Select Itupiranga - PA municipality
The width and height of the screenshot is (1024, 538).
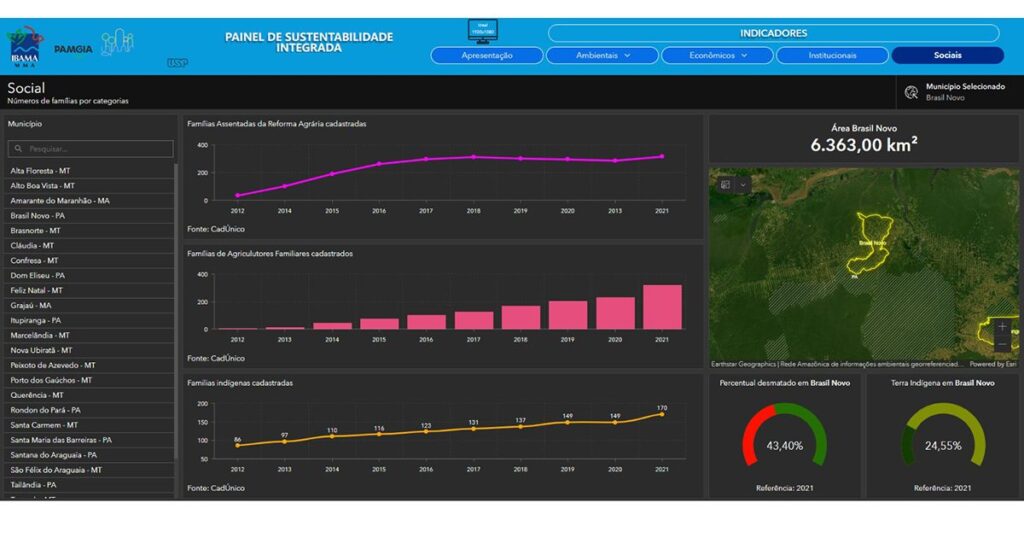click(x=89, y=321)
